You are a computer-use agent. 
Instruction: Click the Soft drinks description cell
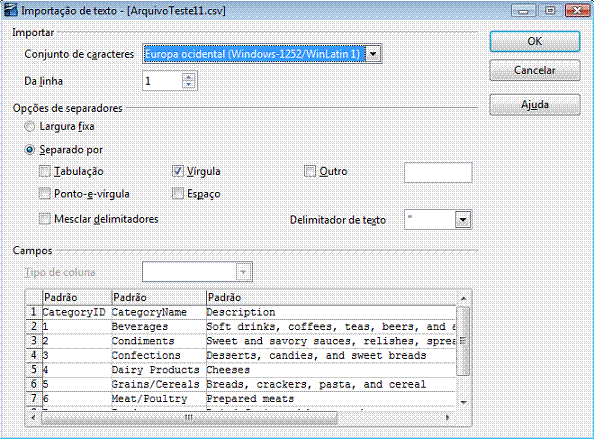(331, 327)
